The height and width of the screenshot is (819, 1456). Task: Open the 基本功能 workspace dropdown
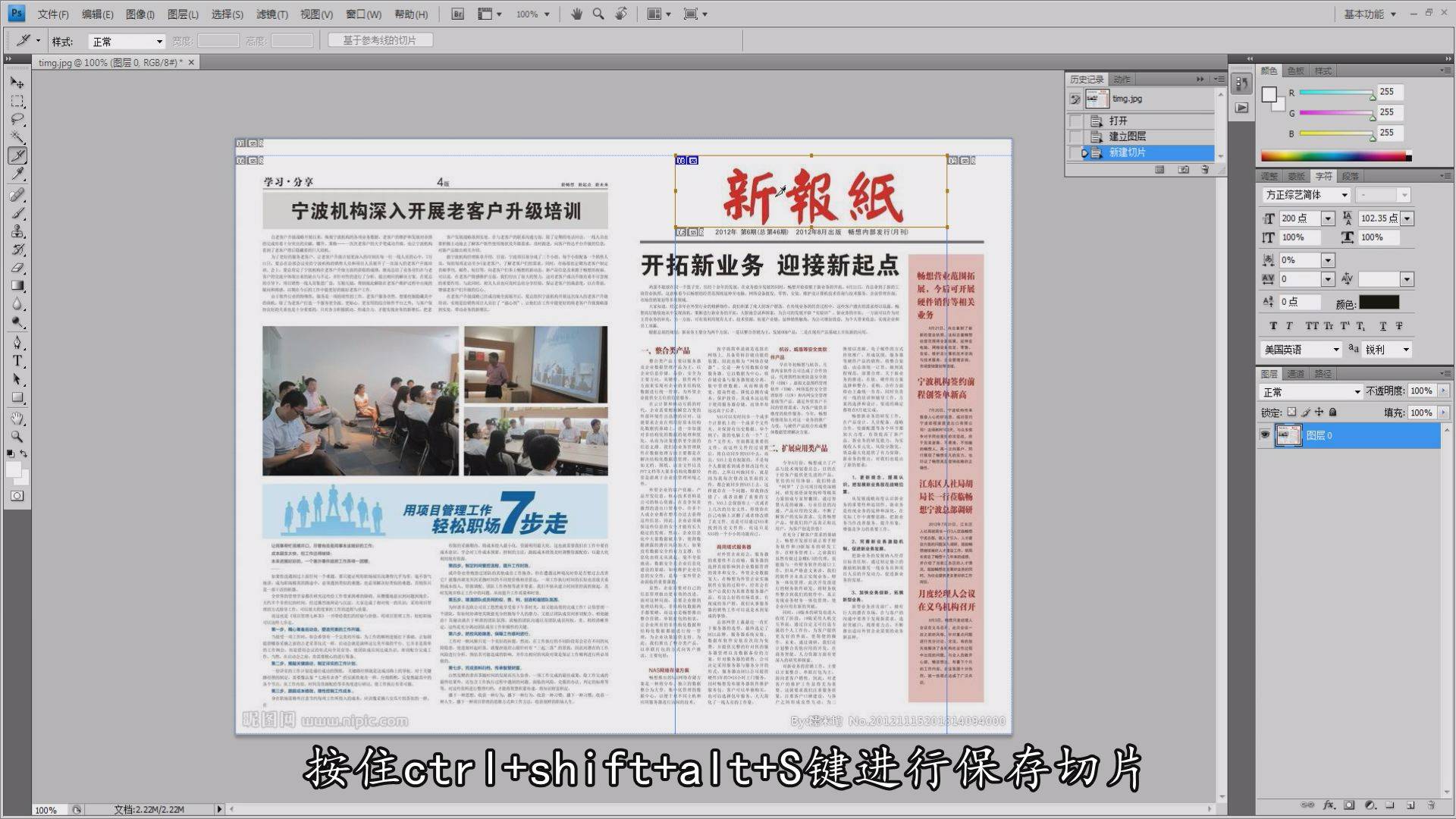pos(1370,14)
